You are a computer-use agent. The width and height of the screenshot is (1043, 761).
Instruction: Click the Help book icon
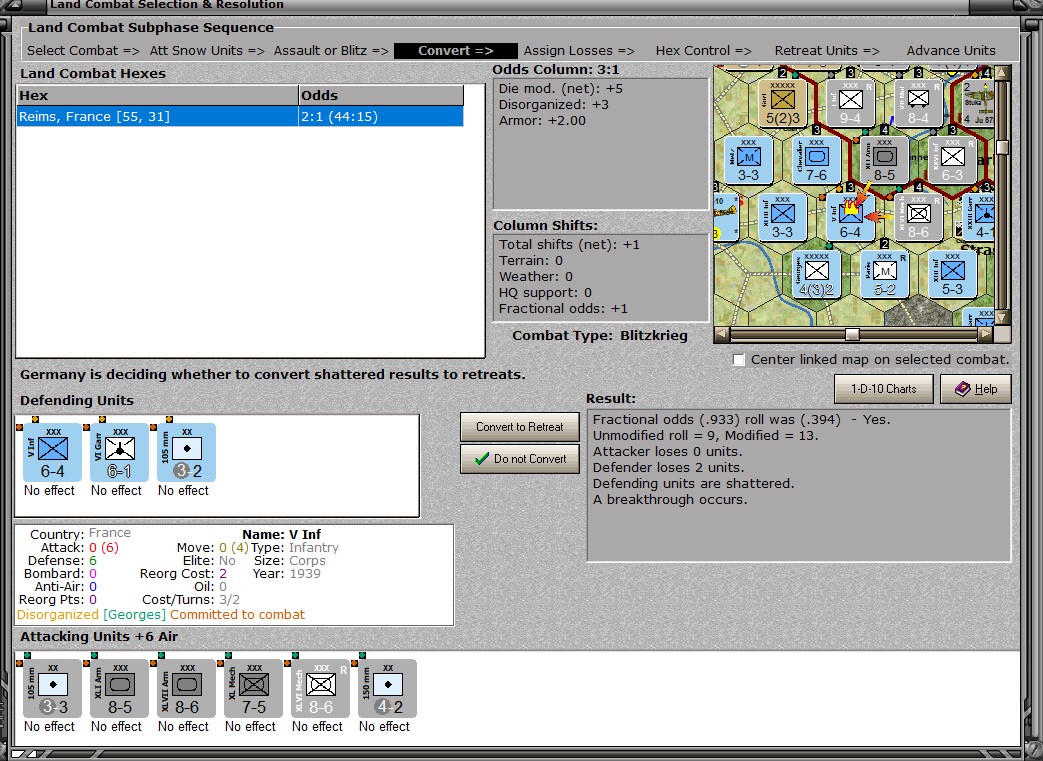[963, 388]
